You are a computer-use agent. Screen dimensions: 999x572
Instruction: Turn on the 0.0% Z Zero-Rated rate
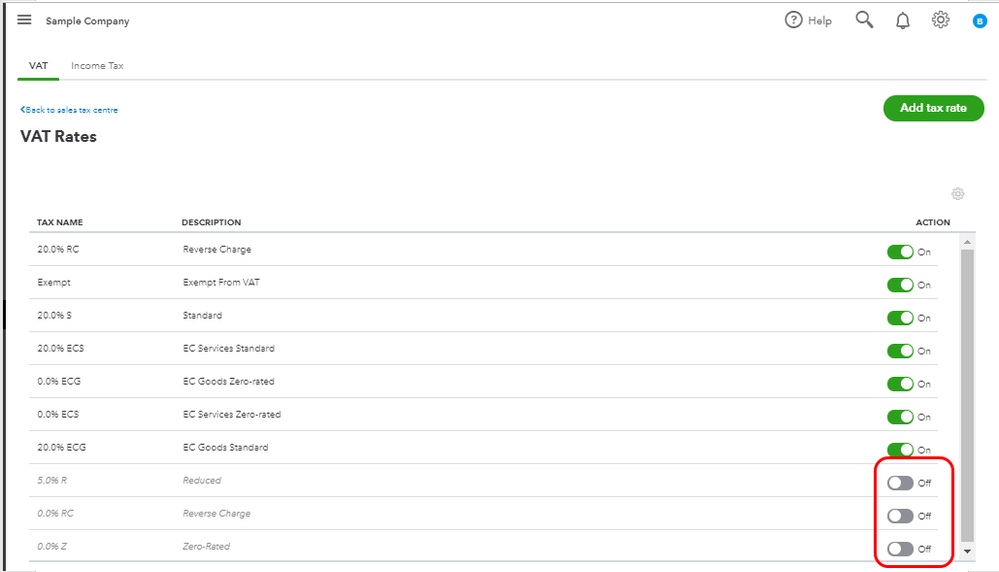pos(900,549)
